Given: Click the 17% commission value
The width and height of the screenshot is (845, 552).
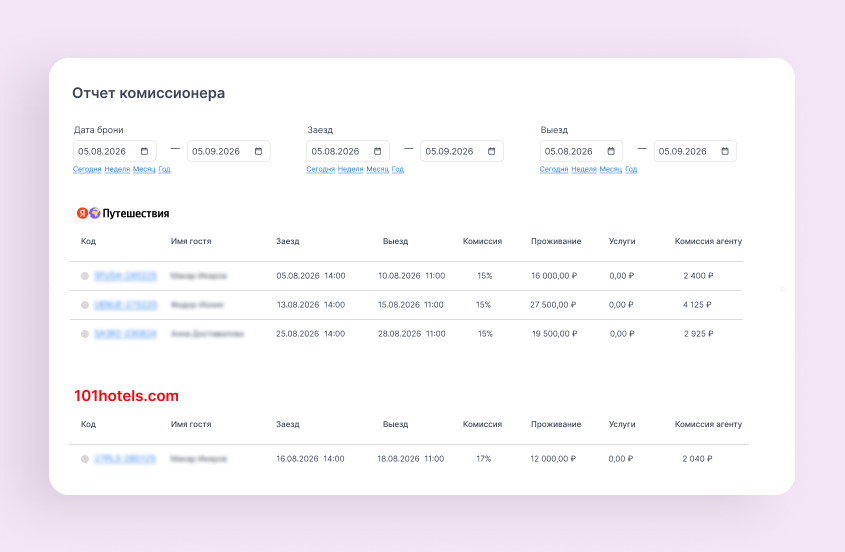Looking at the screenshot, I should click(x=484, y=459).
